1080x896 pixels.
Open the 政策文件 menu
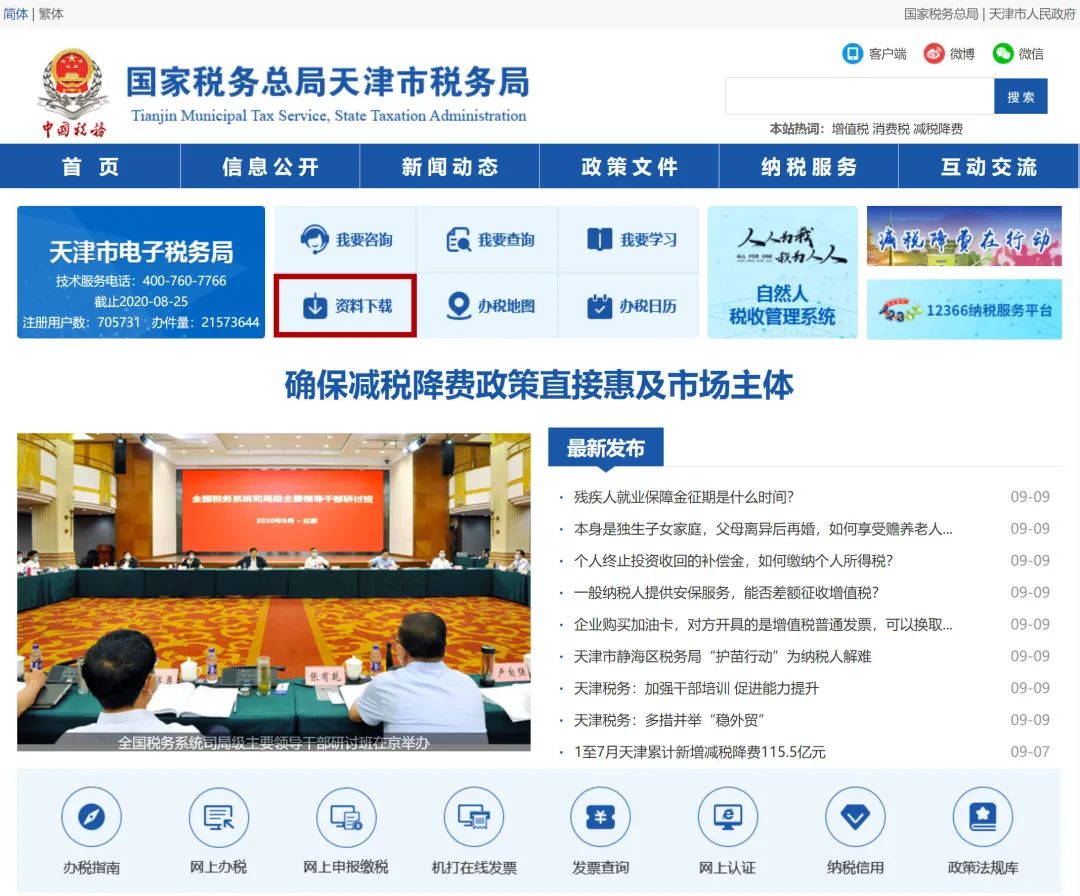click(x=630, y=166)
